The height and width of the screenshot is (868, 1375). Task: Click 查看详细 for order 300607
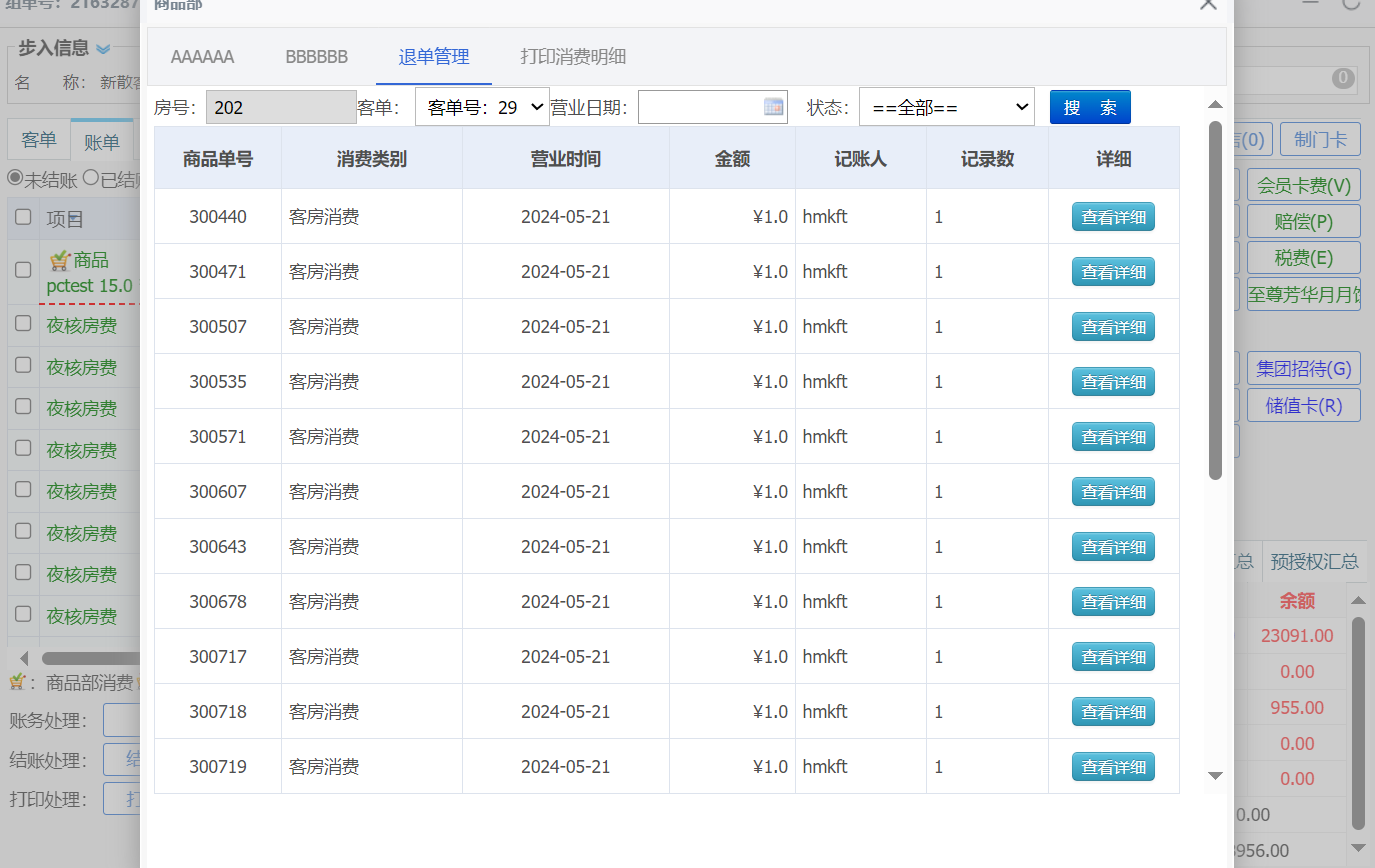1113,492
